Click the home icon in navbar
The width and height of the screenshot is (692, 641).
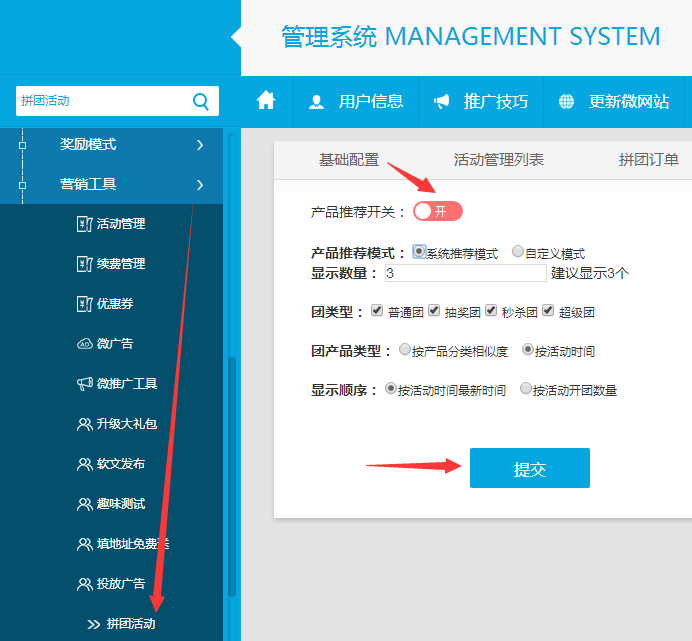click(x=266, y=101)
